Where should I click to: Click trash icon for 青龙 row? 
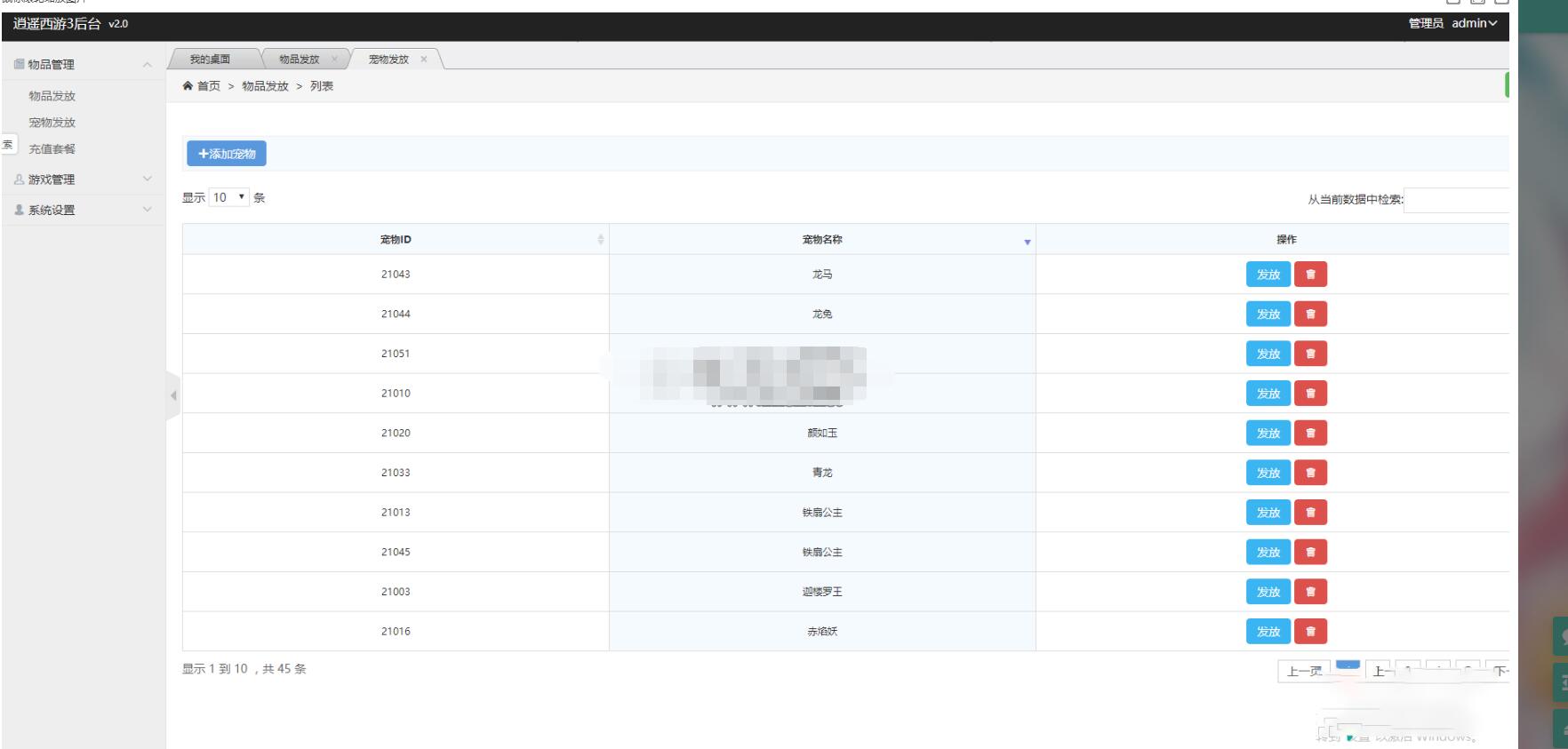[x=1309, y=473]
